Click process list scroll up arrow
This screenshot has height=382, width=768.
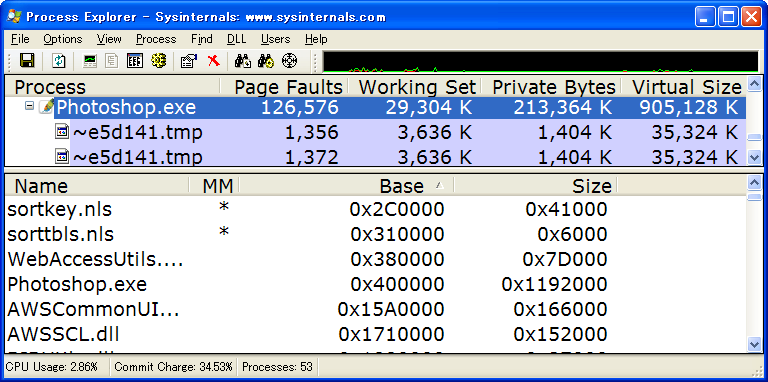click(x=754, y=83)
